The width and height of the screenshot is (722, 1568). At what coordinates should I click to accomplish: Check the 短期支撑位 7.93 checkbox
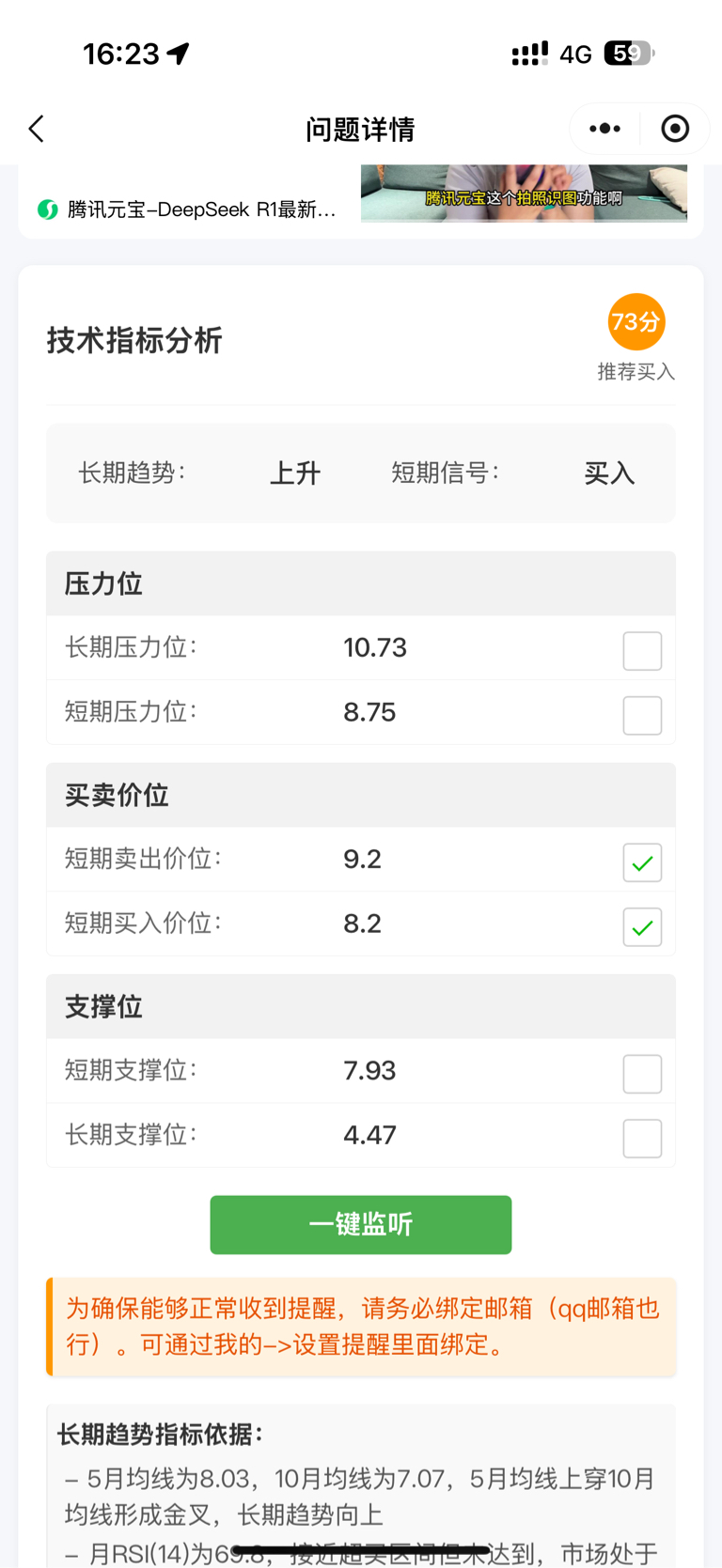pyautogui.click(x=643, y=1073)
